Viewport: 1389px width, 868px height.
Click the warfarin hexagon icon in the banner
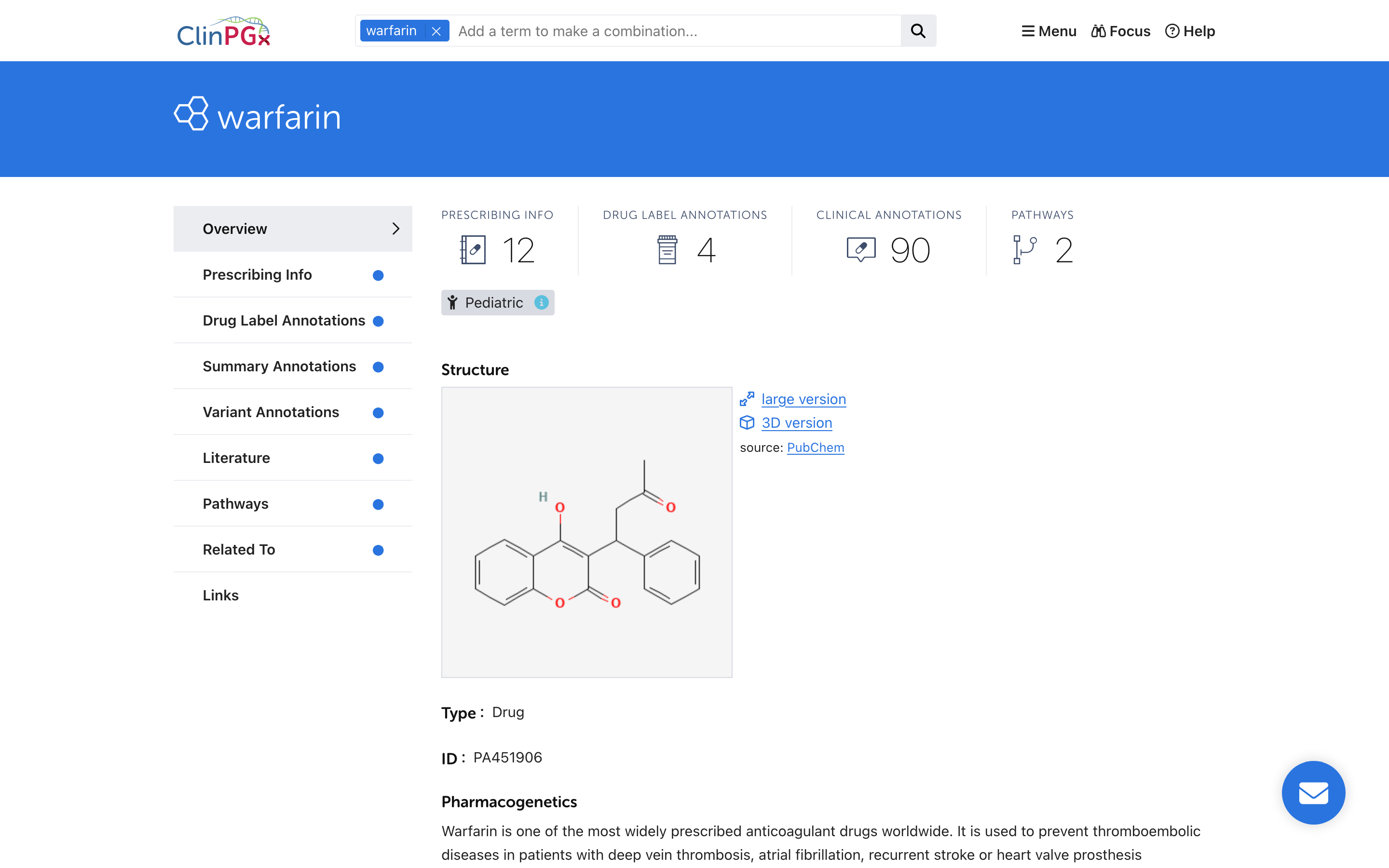pyautogui.click(x=191, y=114)
